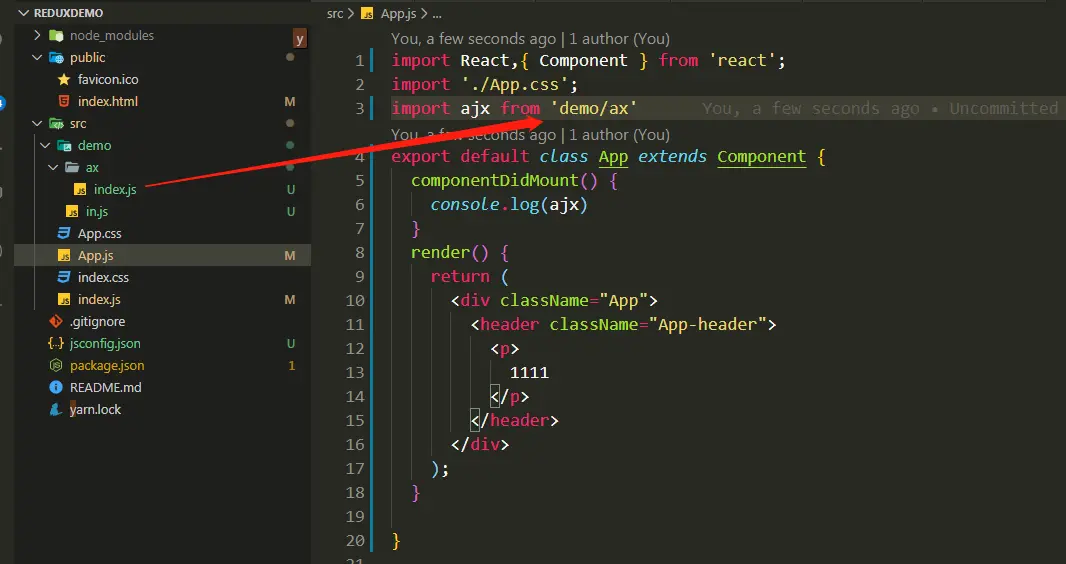Click the HTML5 icon of index.html
The width and height of the screenshot is (1066, 564).
tap(64, 101)
